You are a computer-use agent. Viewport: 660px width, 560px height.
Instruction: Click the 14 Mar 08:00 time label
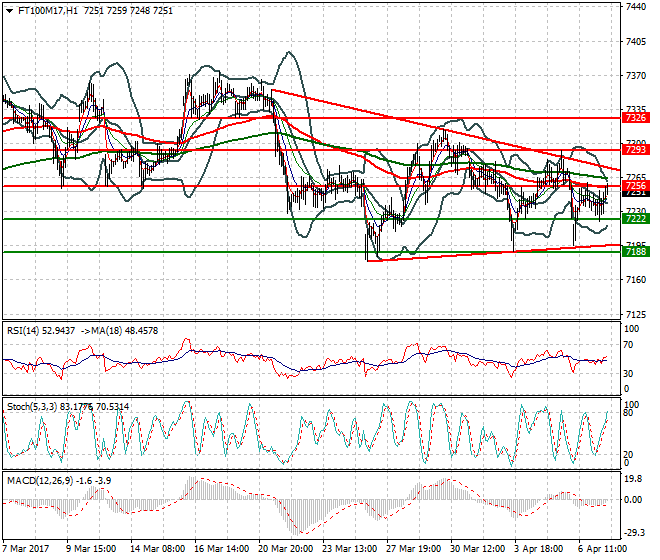(x=157, y=549)
